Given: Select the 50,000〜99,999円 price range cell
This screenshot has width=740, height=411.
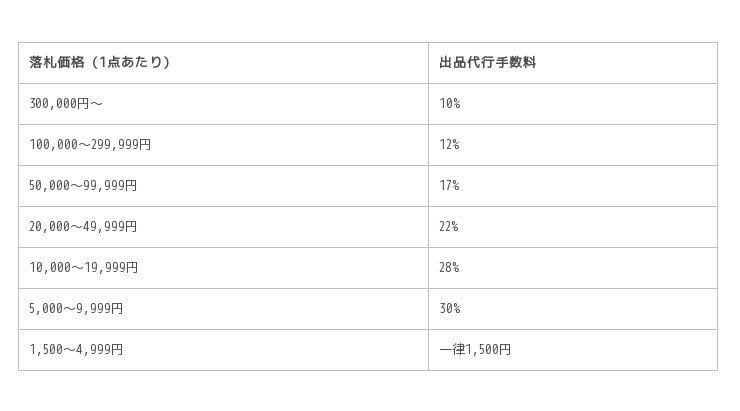Looking at the screenshot, I should click(x=83, y=186).
